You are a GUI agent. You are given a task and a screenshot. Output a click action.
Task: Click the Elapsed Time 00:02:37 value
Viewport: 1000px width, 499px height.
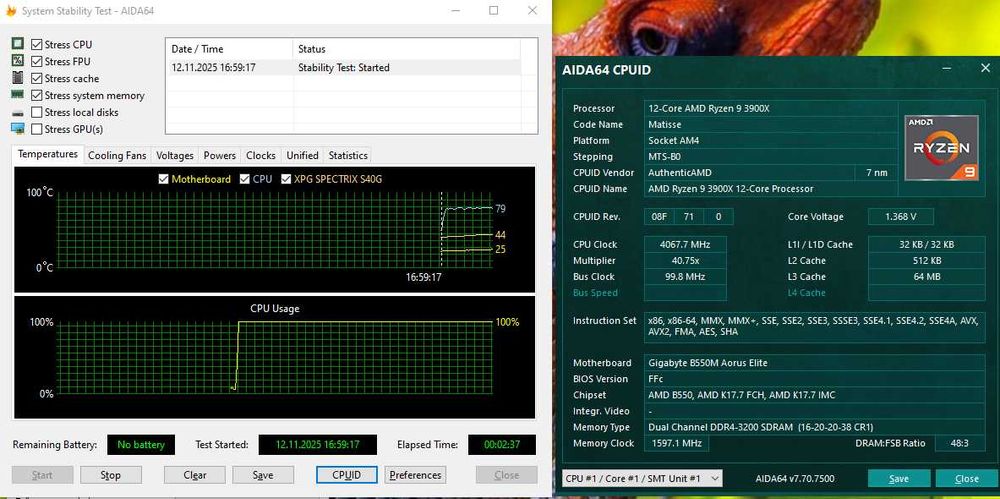(x=502, y=445)
